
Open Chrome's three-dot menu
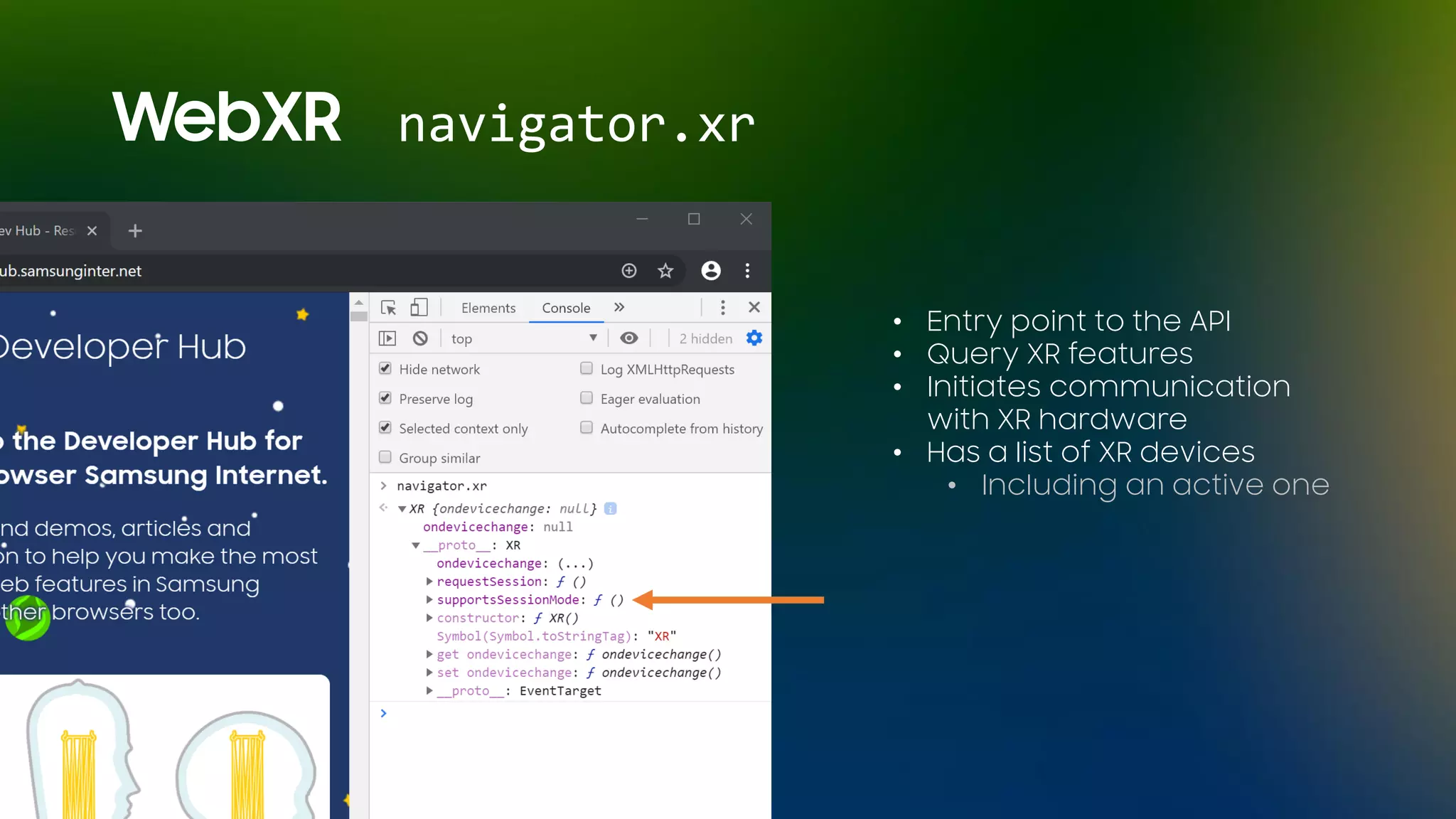point(747,271)
